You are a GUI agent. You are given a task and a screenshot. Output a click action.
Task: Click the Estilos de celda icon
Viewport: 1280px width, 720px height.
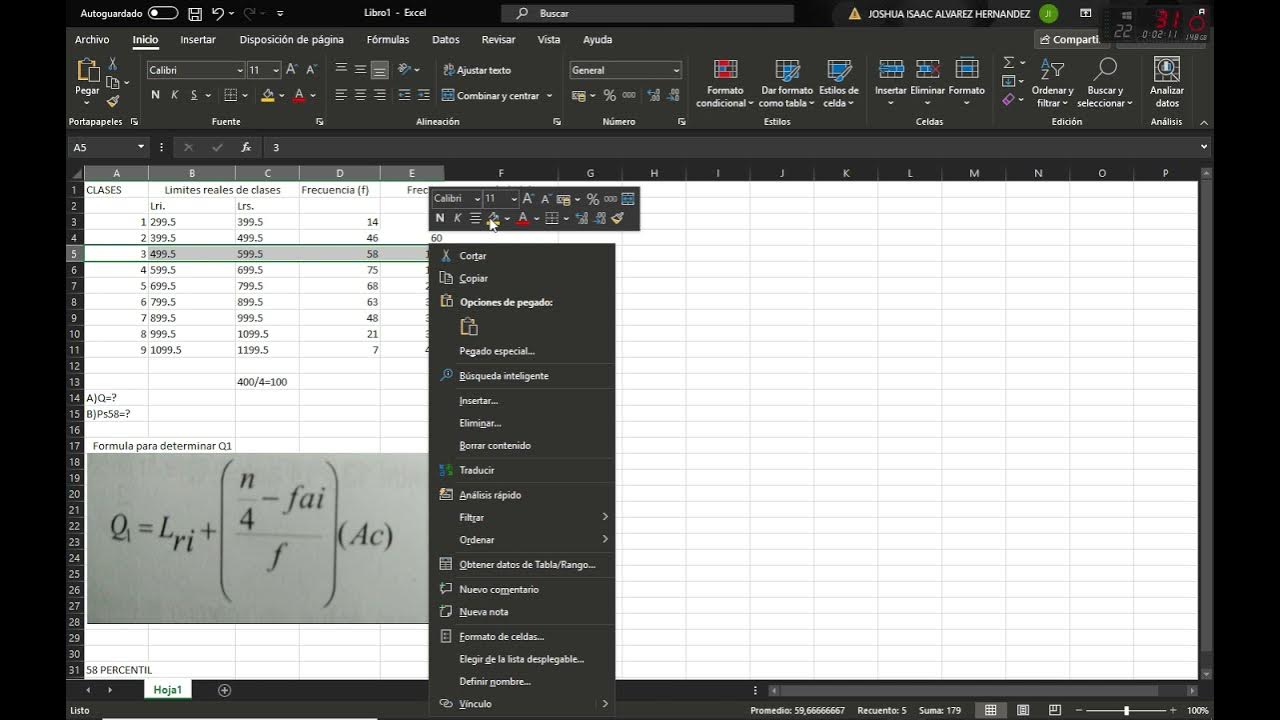coord(839,70)
